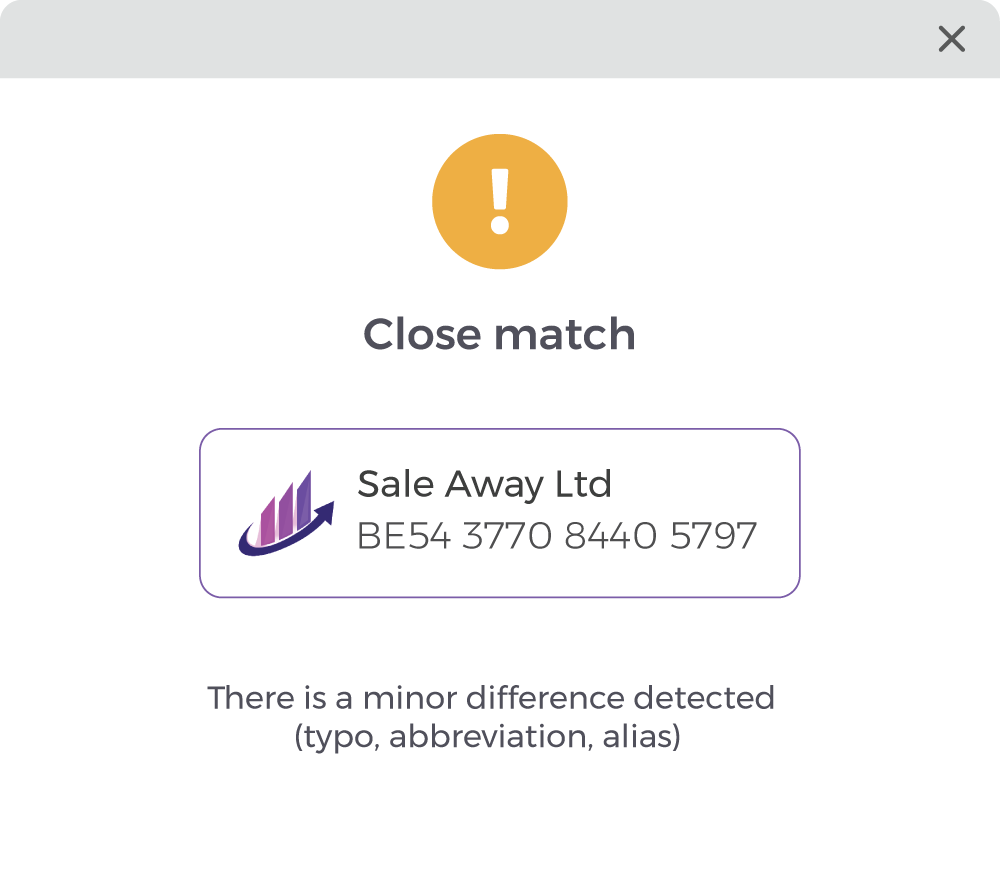Screen dimensions: 1000x894
Task: Click the orange warning exclamation icon
Action: 499,201
